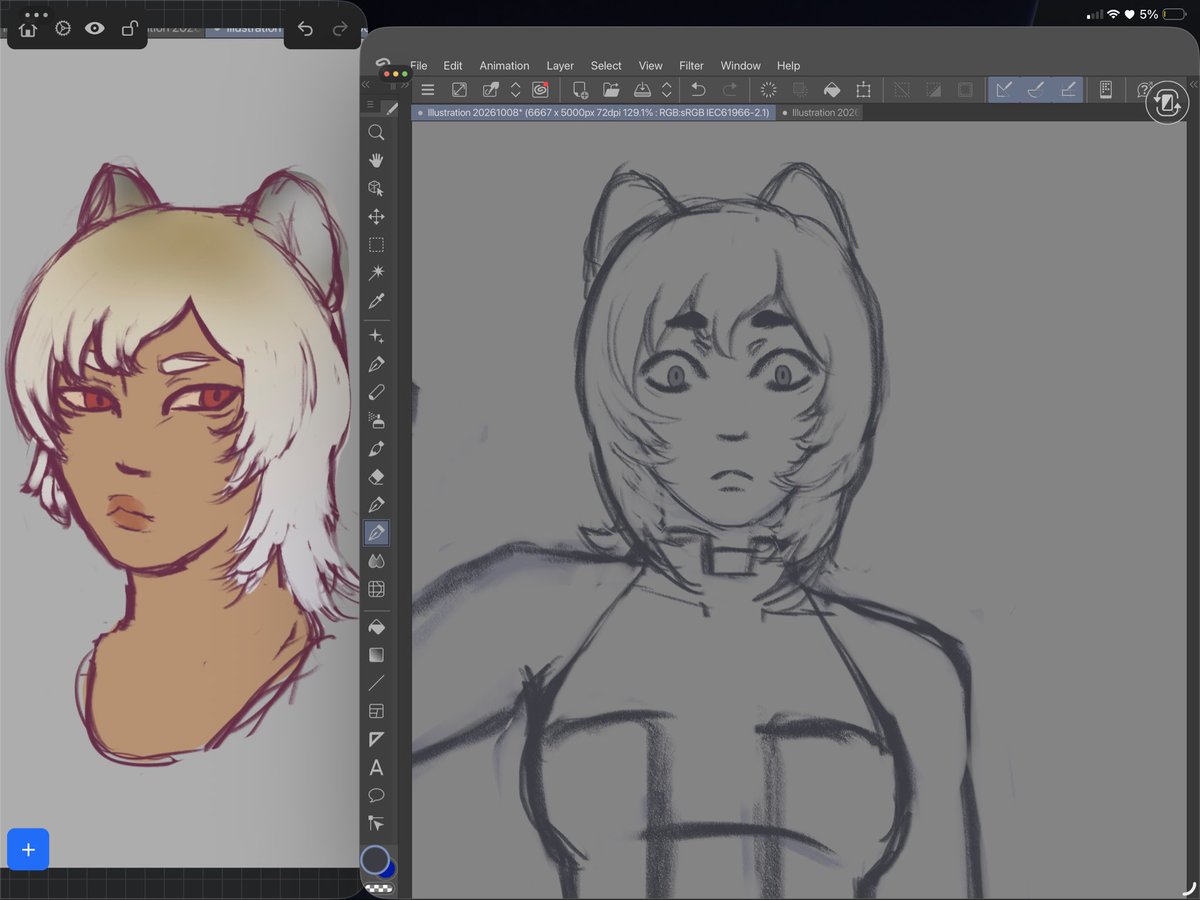Image resolution: width=1200 pixels, height=900 pixels.
Task: Open Select menu
Action: [x=606, y=66]
